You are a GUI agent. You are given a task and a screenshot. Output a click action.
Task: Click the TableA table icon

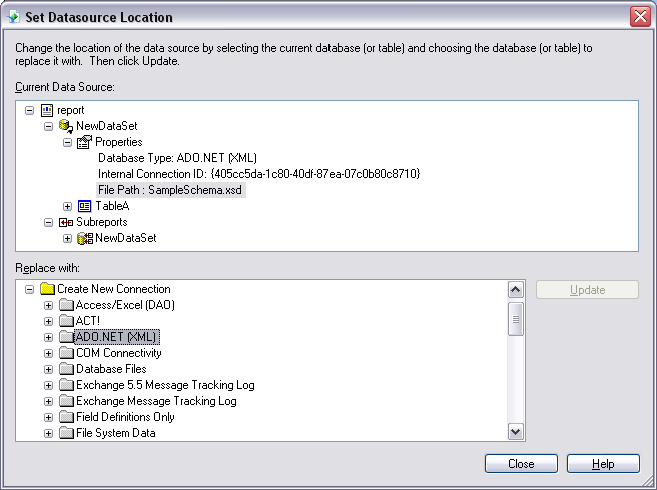(x=85, y=206)
